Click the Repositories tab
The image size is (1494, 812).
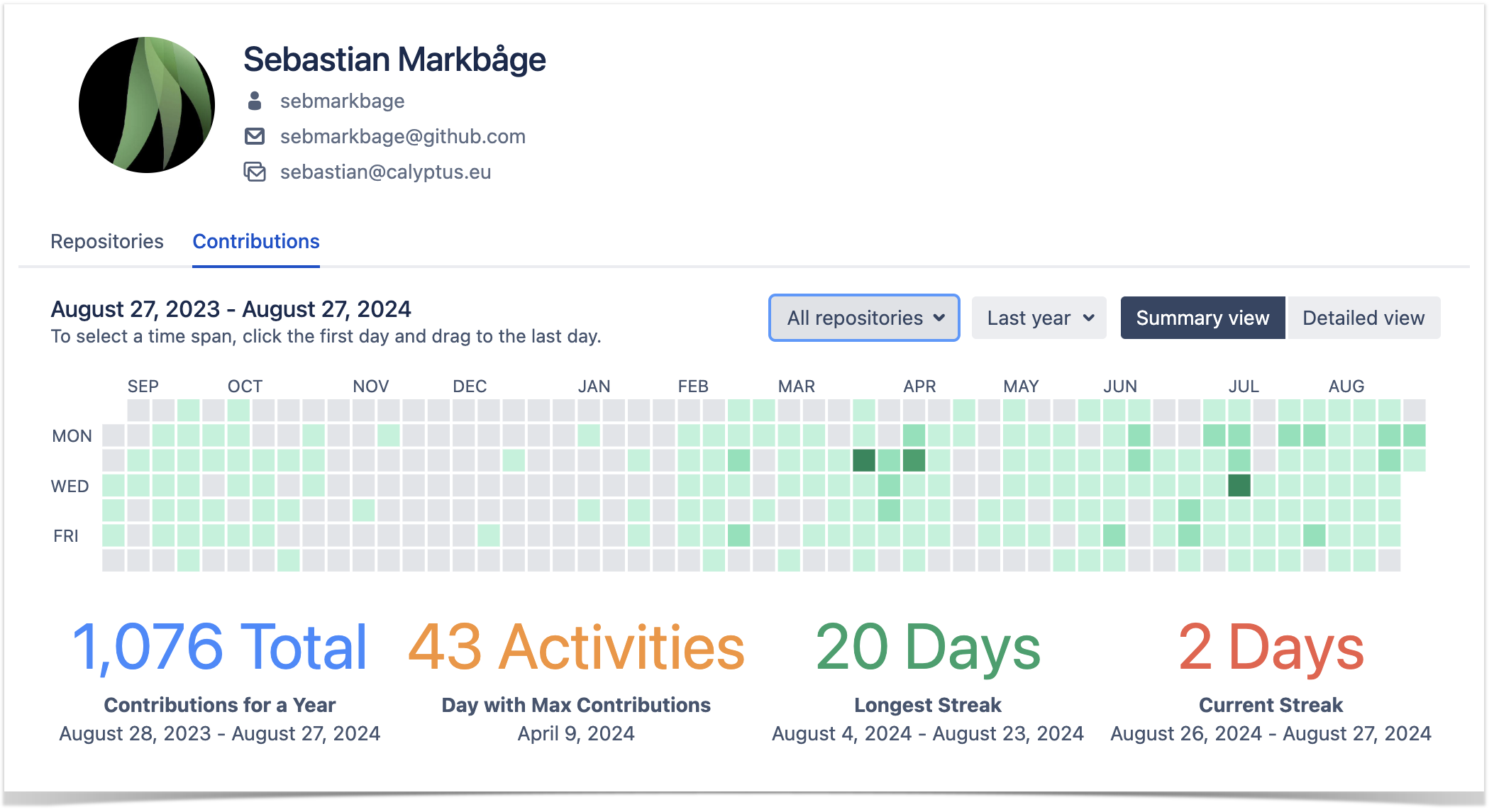coord(106,241)
